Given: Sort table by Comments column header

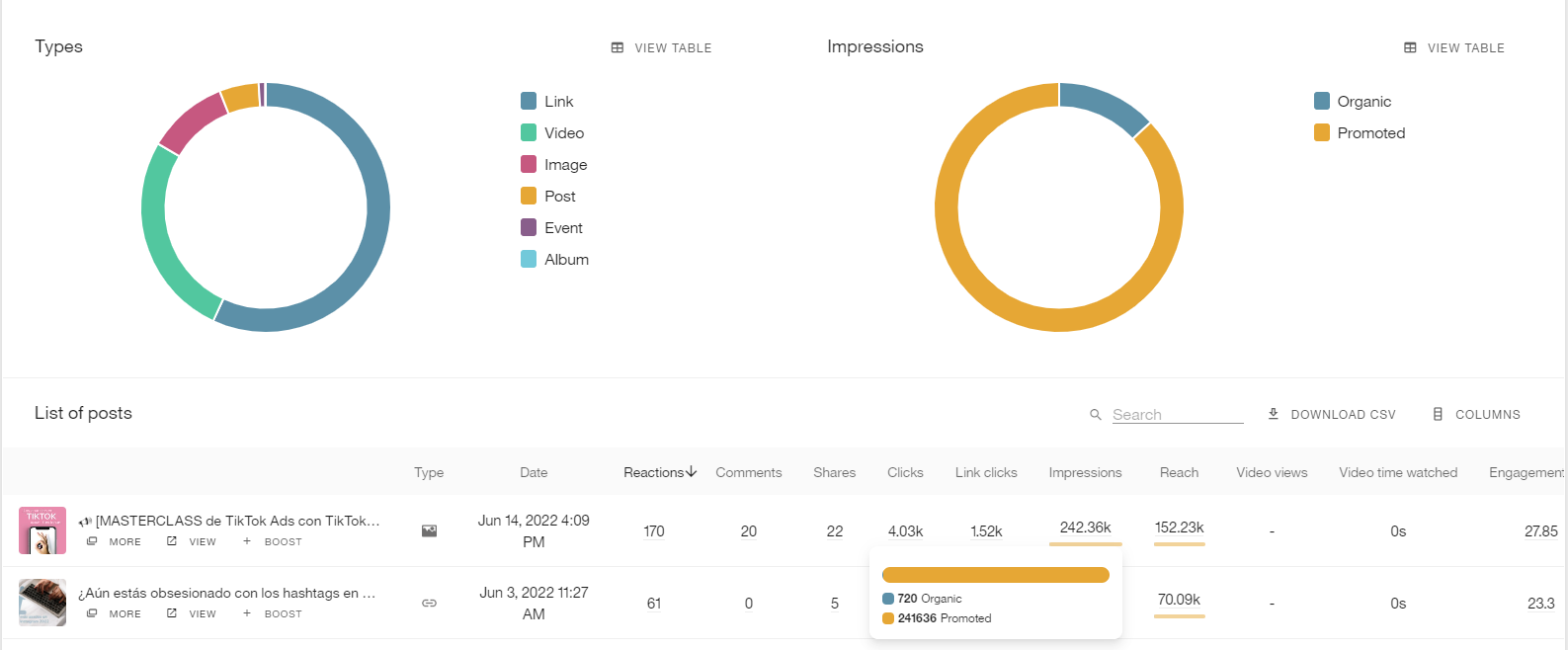Looking at the screenshot, I should pyautogui.click(x=748, y=472).
